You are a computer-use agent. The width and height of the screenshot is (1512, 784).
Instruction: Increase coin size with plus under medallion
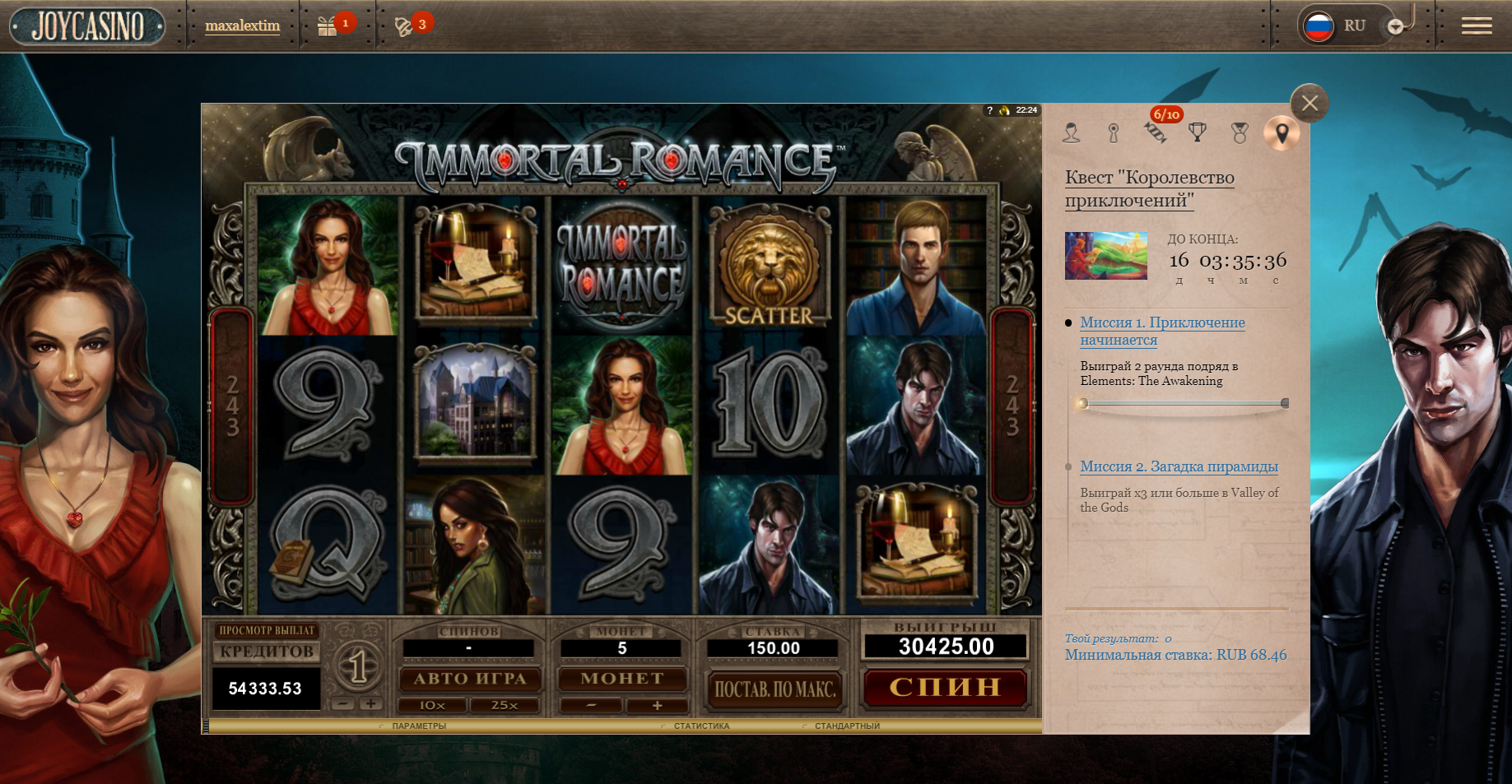point(370,704)
